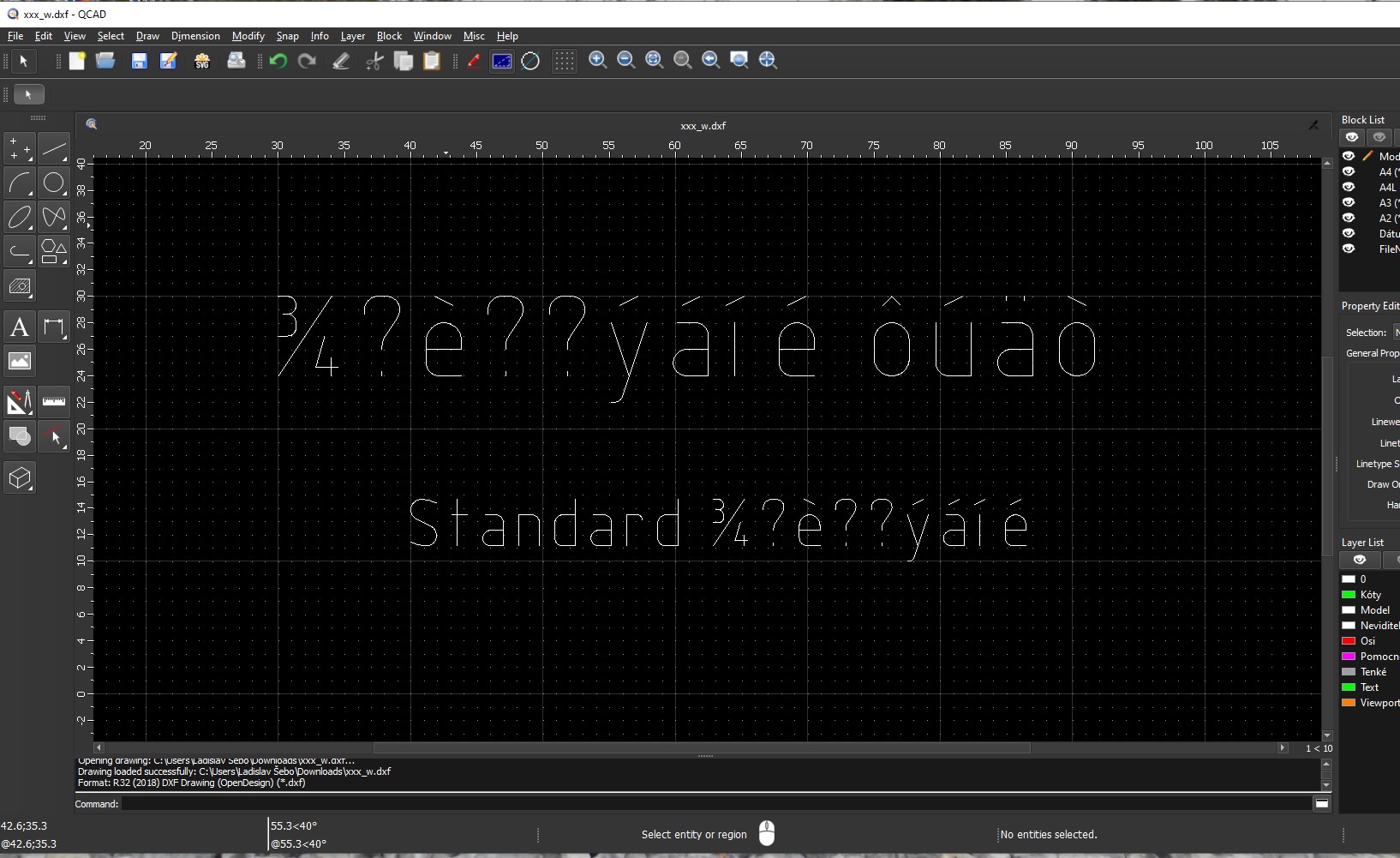This screenshot has width=1400, height=858.
Task: Open the Selection dropdown in Property Editor
Action: pyautogui.click(x=1396, y=333)
